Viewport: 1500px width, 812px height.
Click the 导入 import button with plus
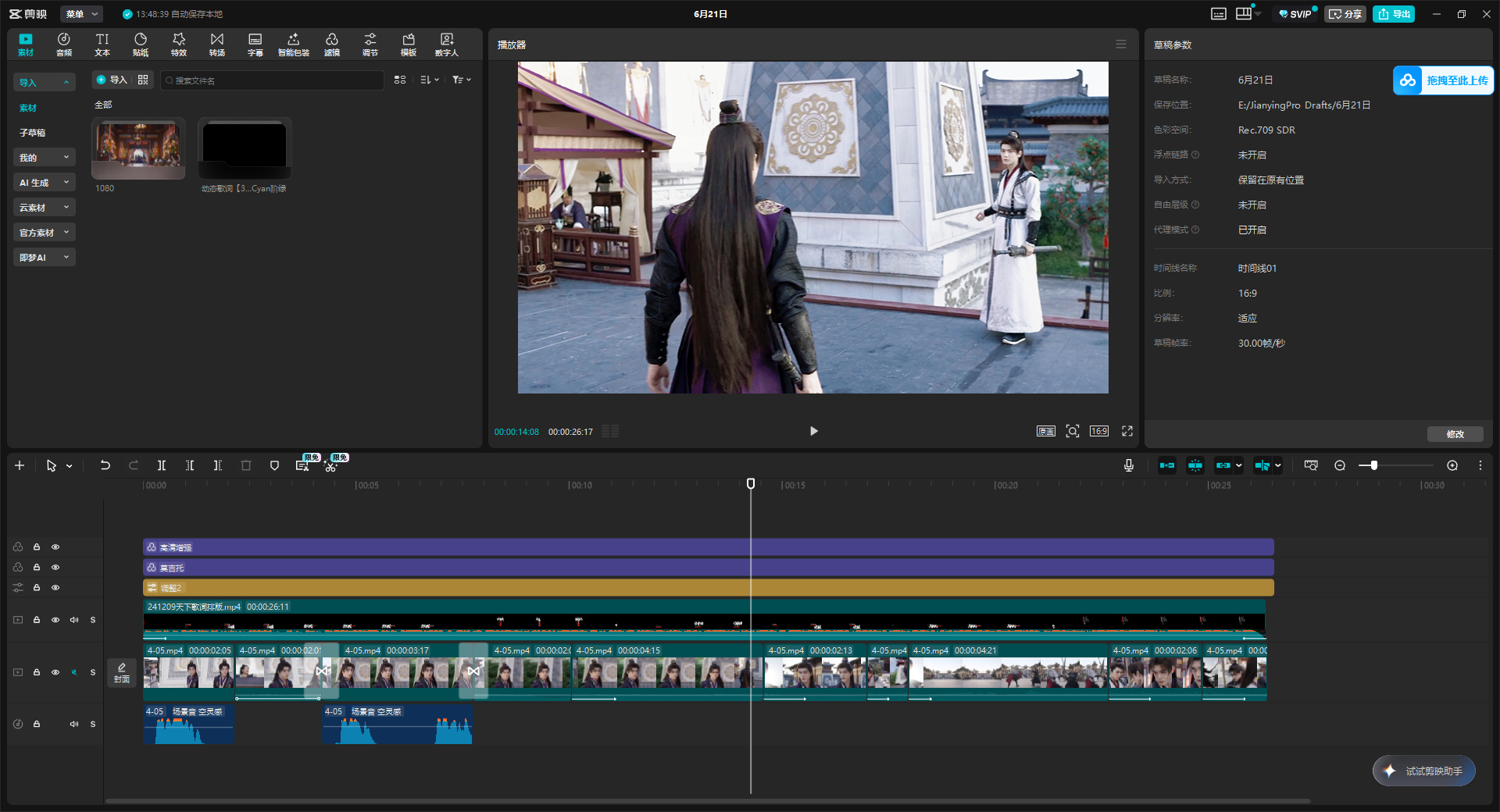(x=112, y=80)
